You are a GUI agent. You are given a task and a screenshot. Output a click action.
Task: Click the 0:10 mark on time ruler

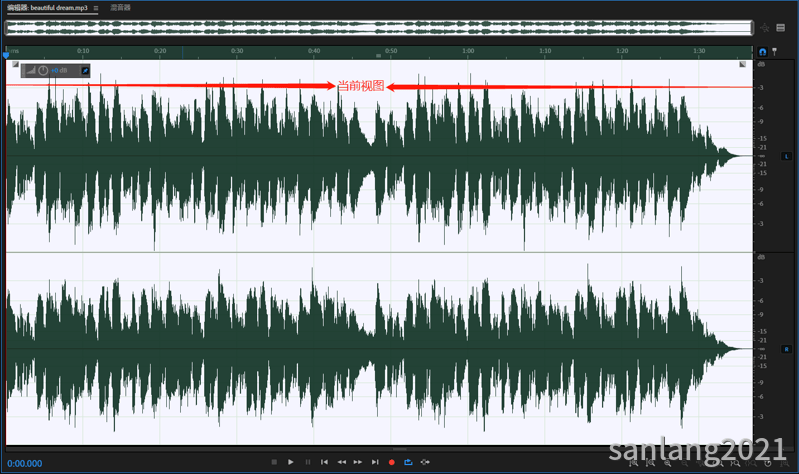(x=83, y=51)
